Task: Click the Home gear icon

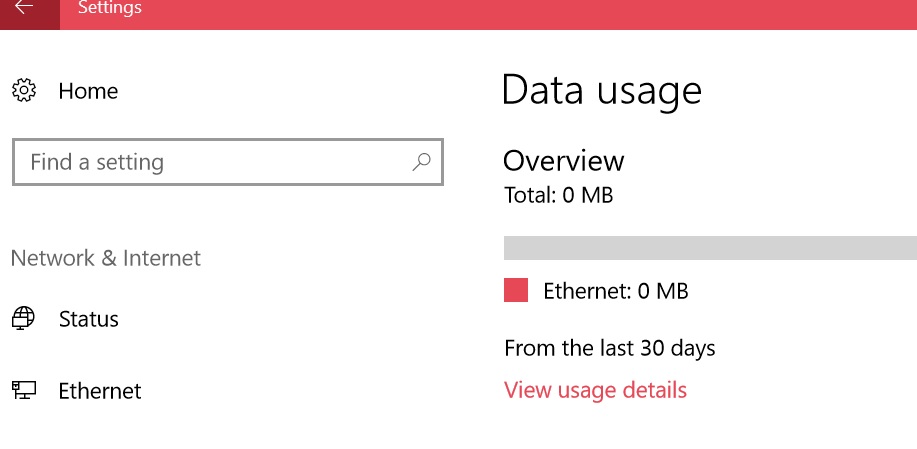Action: pos(24,91)
